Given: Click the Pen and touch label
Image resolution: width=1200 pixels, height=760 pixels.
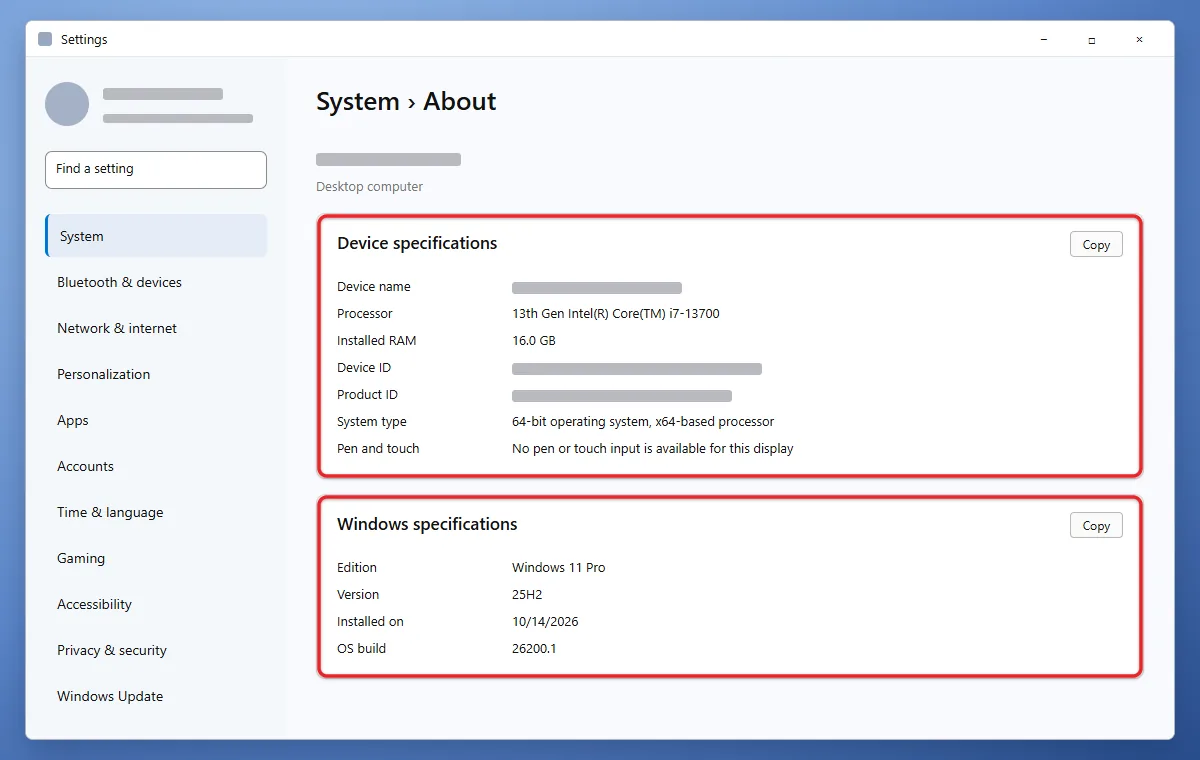Looking at the screenshot, I should pos(378,448).
